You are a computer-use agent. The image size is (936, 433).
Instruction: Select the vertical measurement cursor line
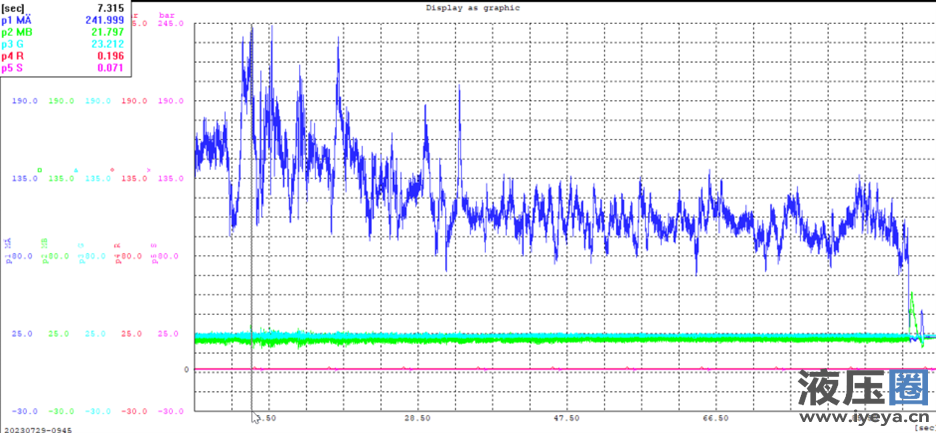click(x=251, y=218)
